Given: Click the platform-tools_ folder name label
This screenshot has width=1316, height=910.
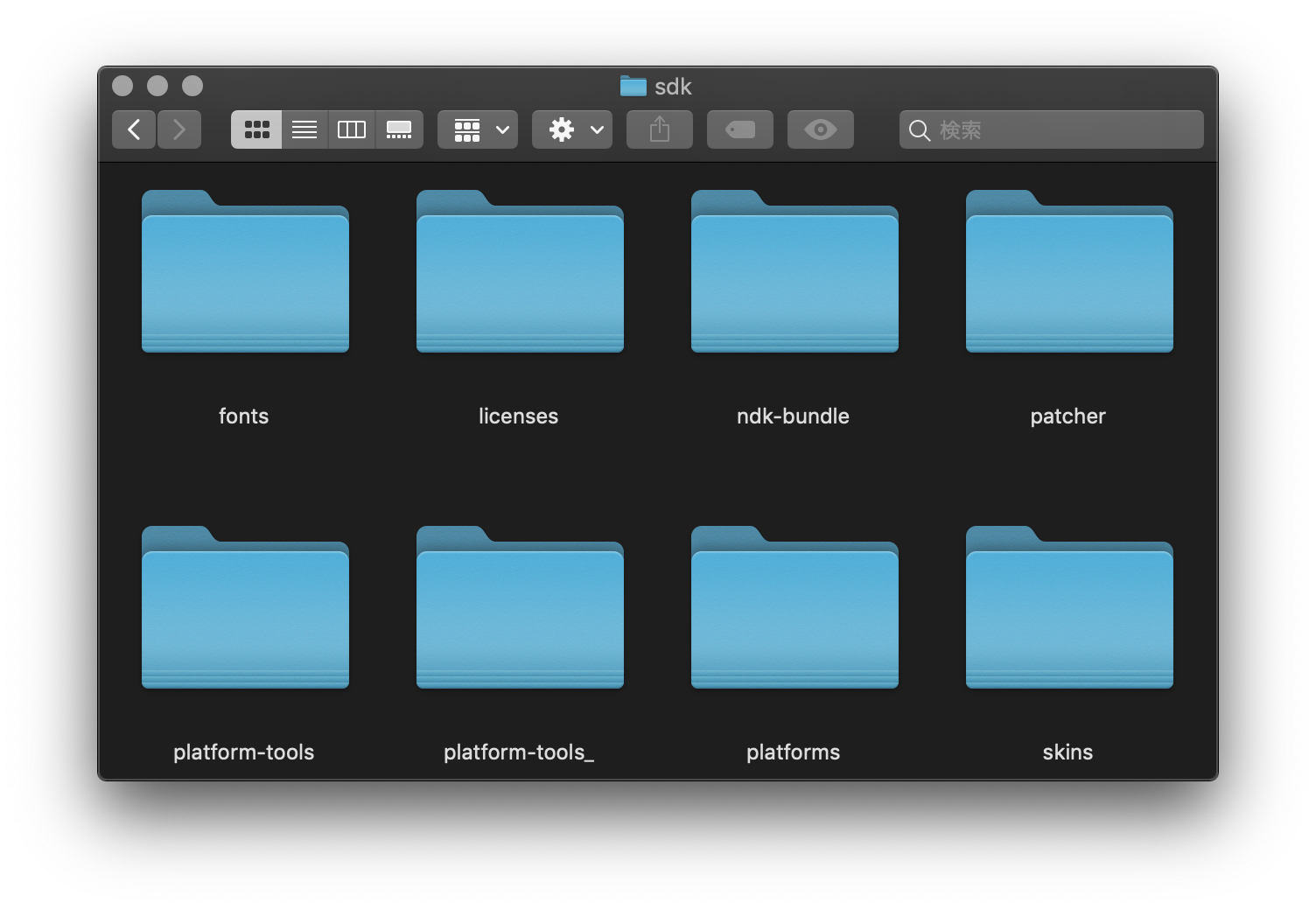Looking at the screenshot, I should coord(519,752).
